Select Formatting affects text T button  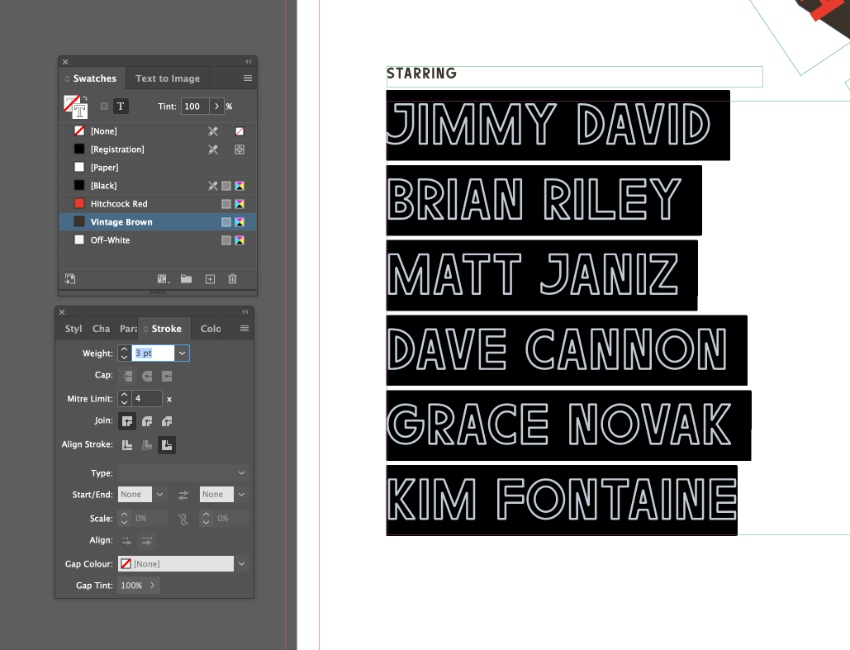click(x=120, y=106)
